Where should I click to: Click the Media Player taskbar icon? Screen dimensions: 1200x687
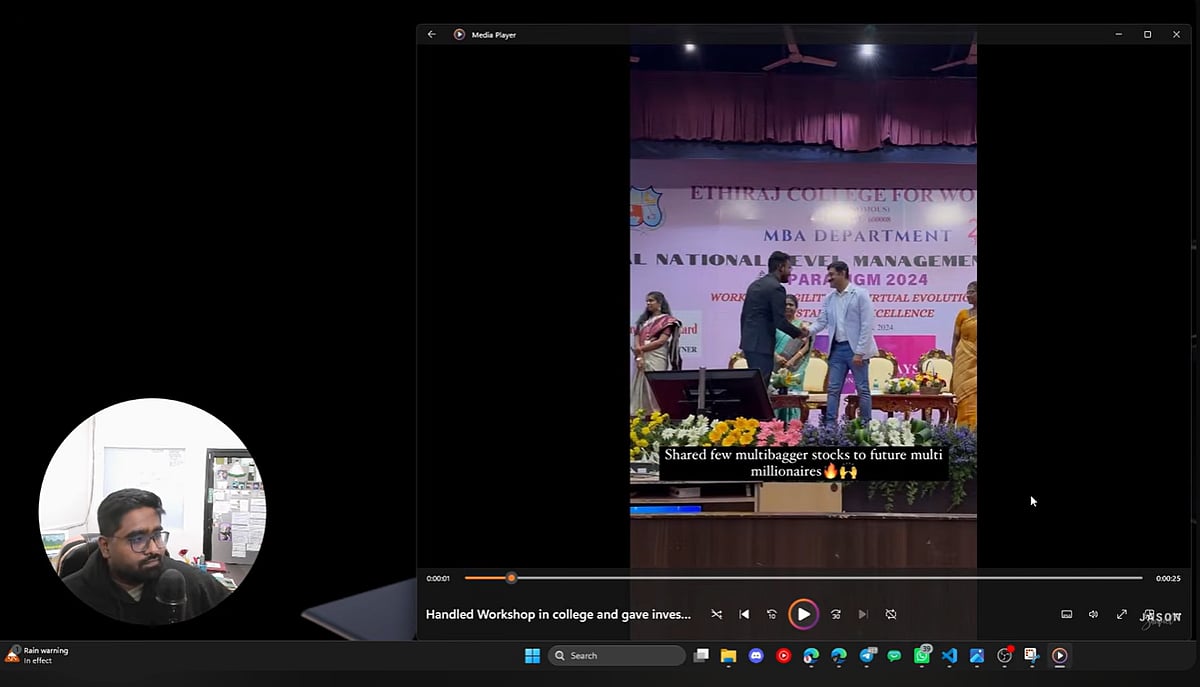click(1059, 656)
